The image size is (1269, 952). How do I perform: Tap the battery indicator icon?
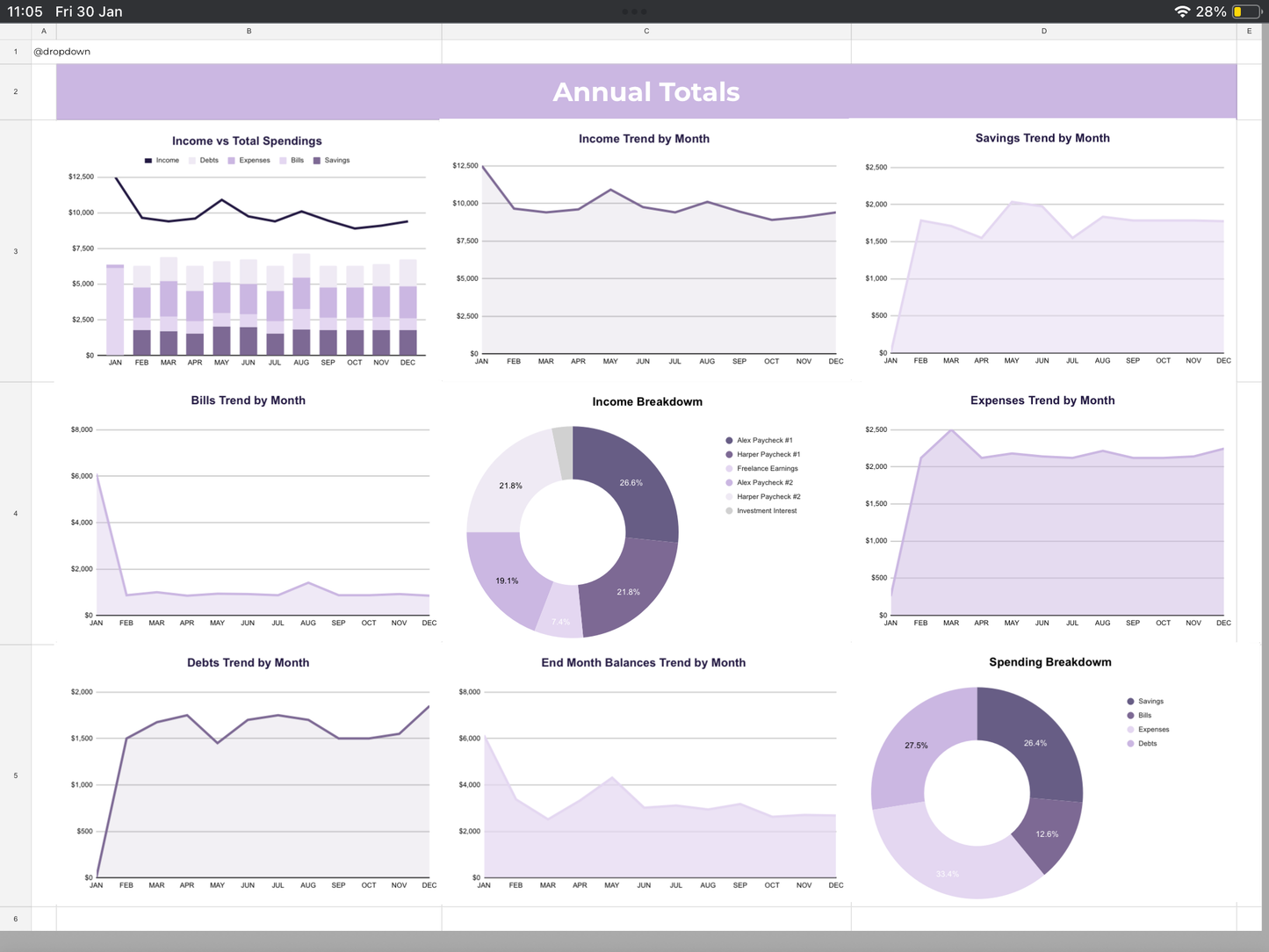tap(1247, 11)
